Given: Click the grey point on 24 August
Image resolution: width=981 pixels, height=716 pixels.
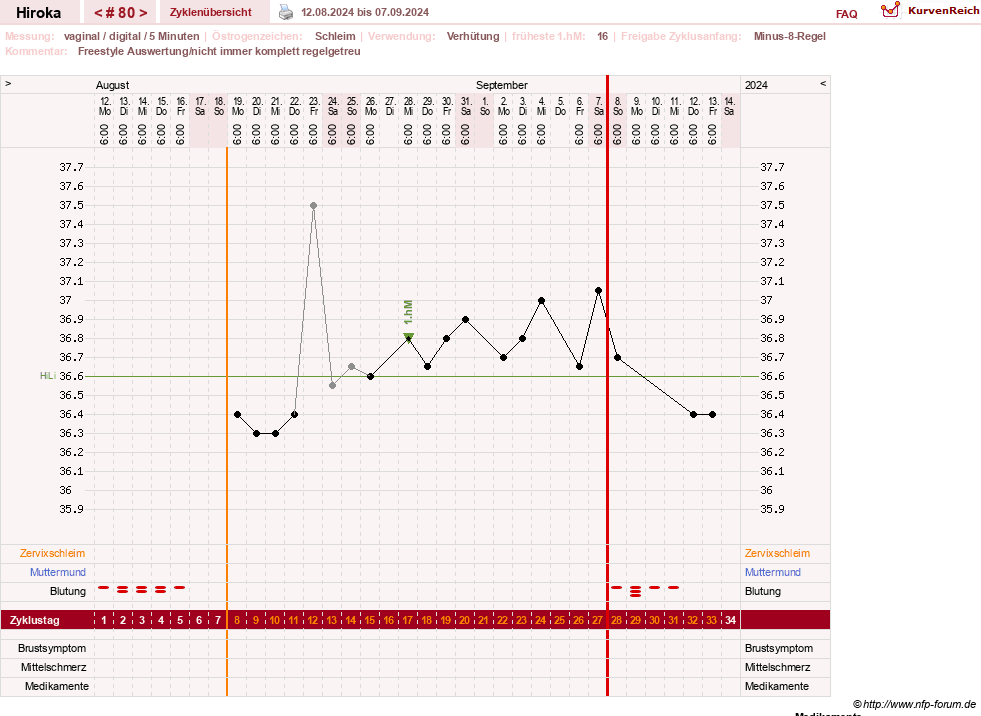Looking at the screenshot, I should click(x=333, y=386).
